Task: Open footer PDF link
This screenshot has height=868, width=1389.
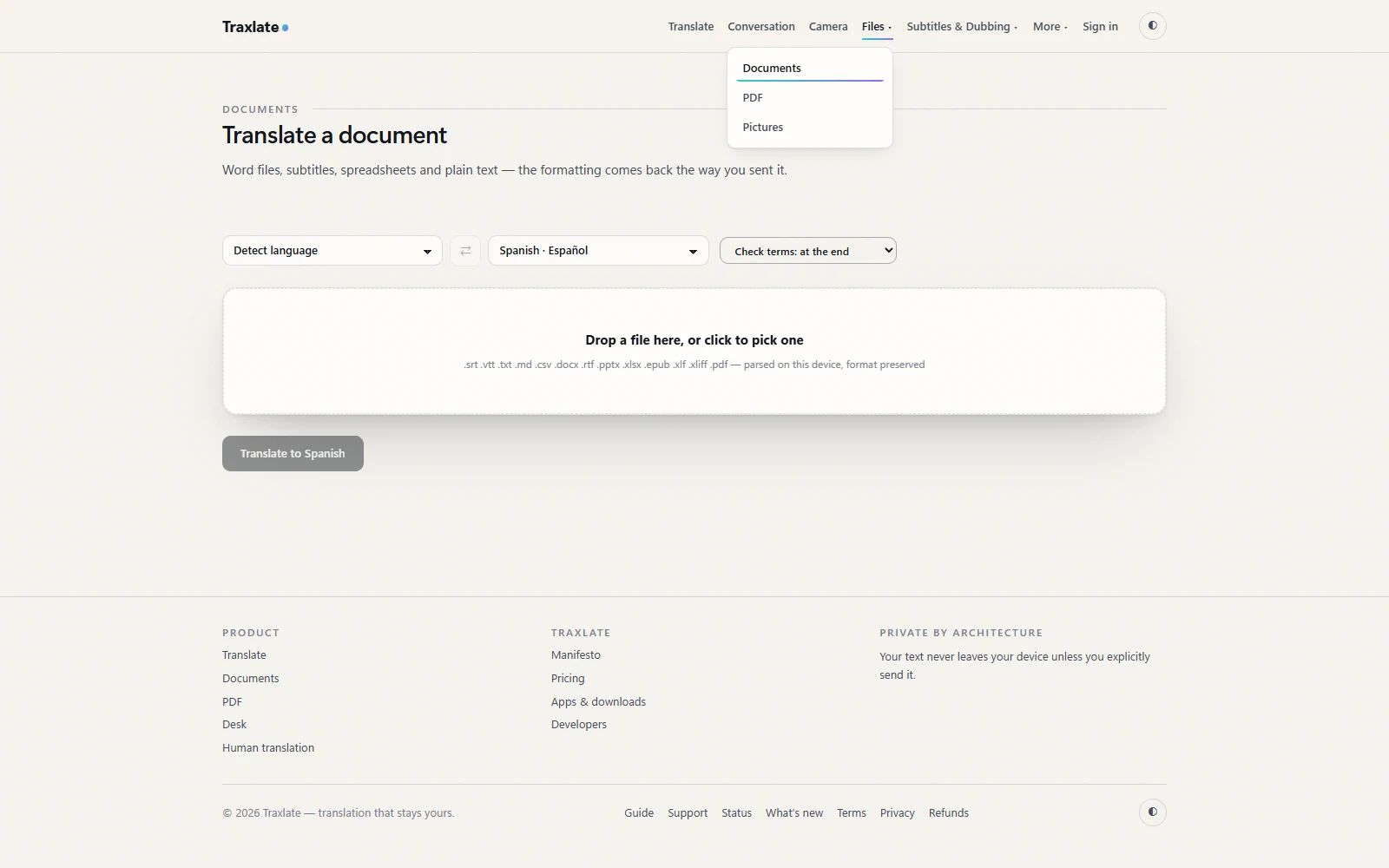Action: [232, 702]
